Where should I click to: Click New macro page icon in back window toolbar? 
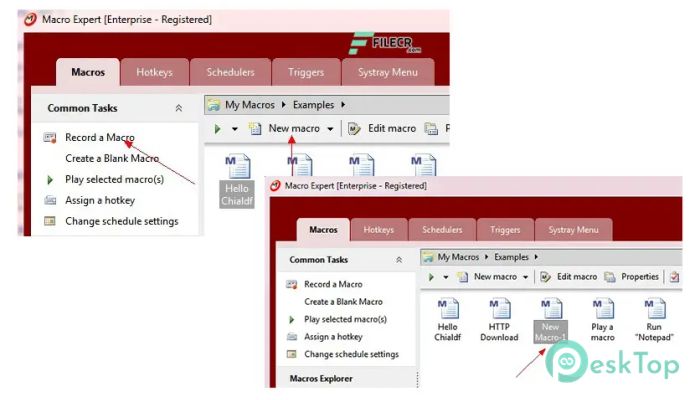pyautogui.click(x=255, y=129)
